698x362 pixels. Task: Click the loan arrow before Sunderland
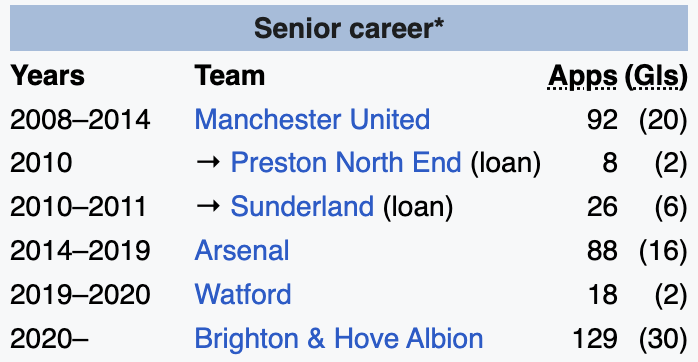pos(208,206)
